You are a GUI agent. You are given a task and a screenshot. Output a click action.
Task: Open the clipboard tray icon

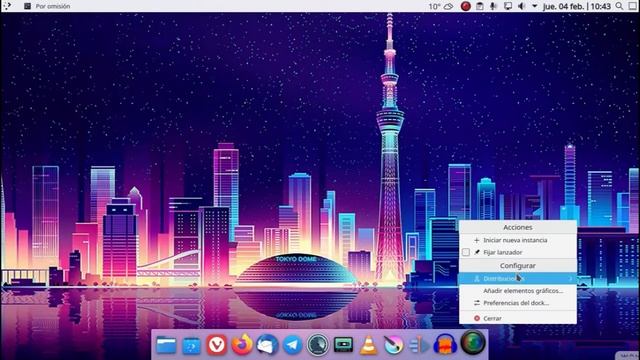(x=480, y=6)
